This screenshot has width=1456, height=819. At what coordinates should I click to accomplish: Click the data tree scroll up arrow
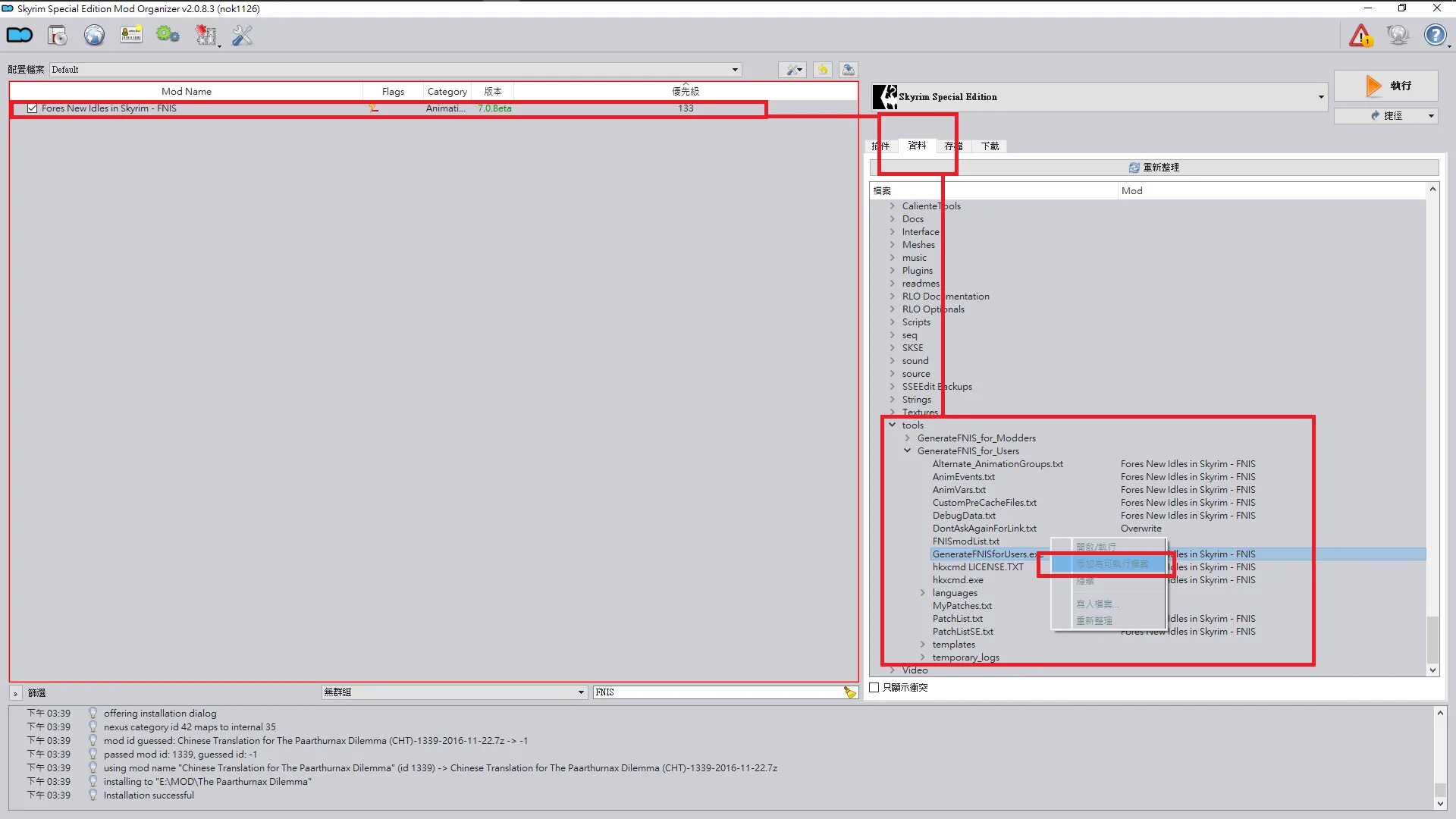pos(1432,189)
